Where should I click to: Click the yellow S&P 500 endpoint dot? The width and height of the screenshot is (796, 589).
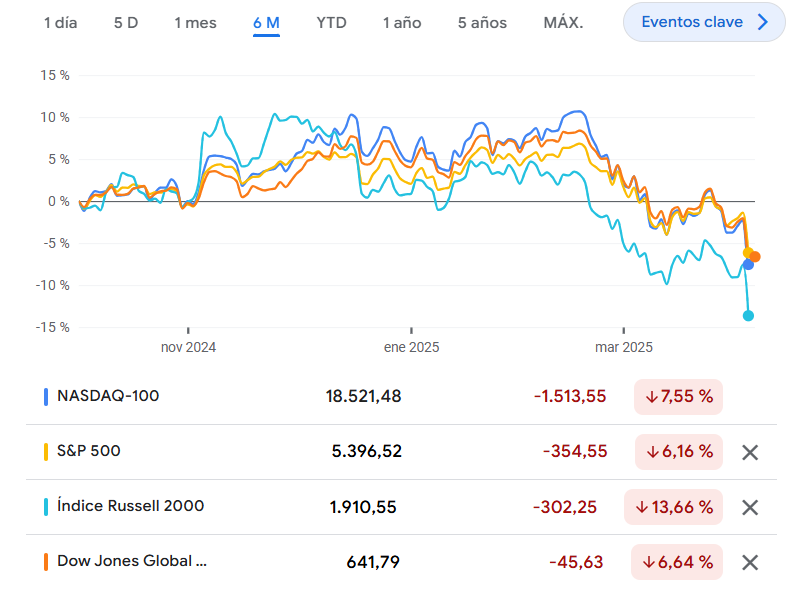[747, 252]
